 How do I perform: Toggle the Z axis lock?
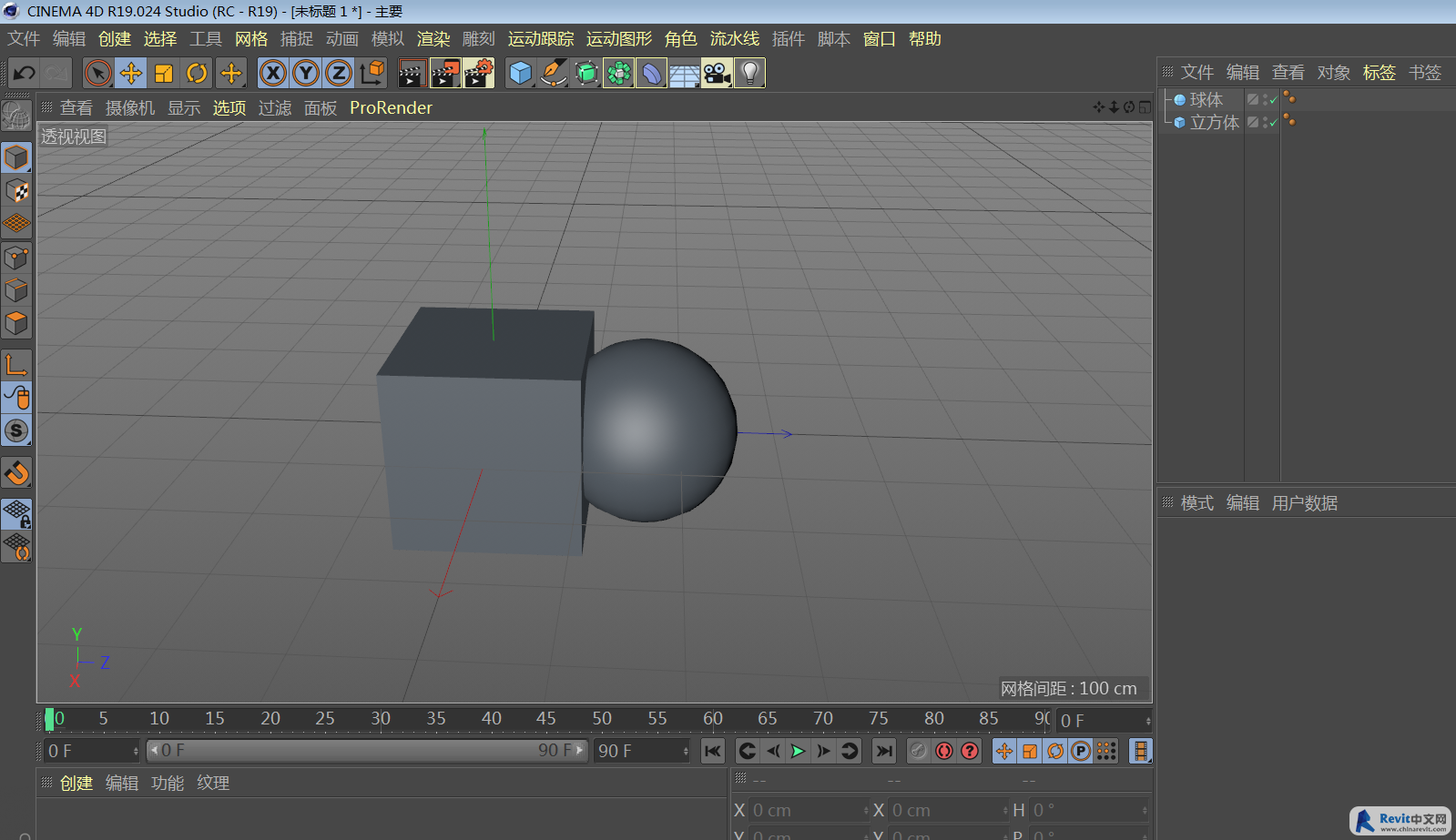(339, 73)
